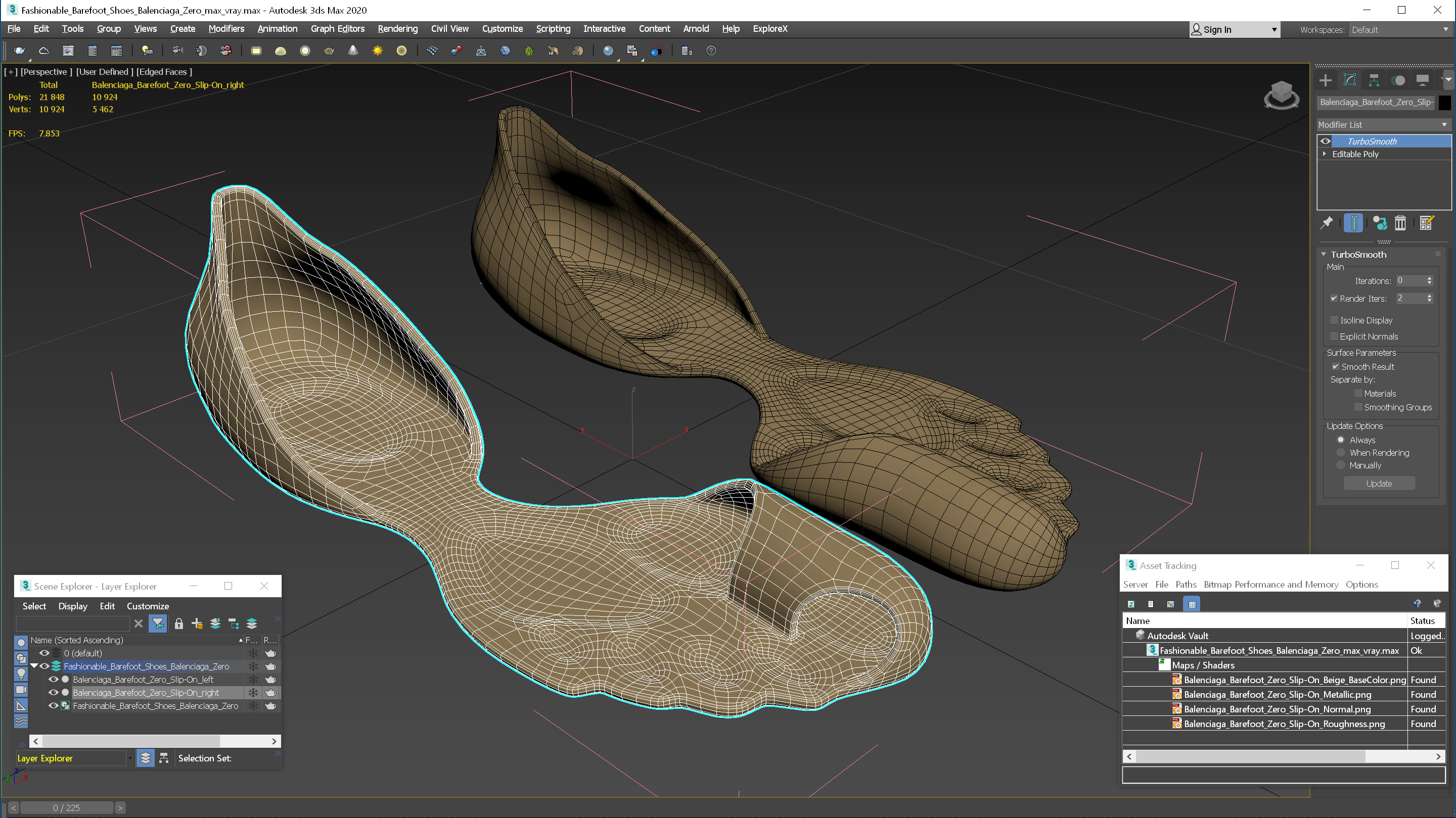The image size is (1456, 818).
Task: Toggle show end result icon
Action: 1353,223
